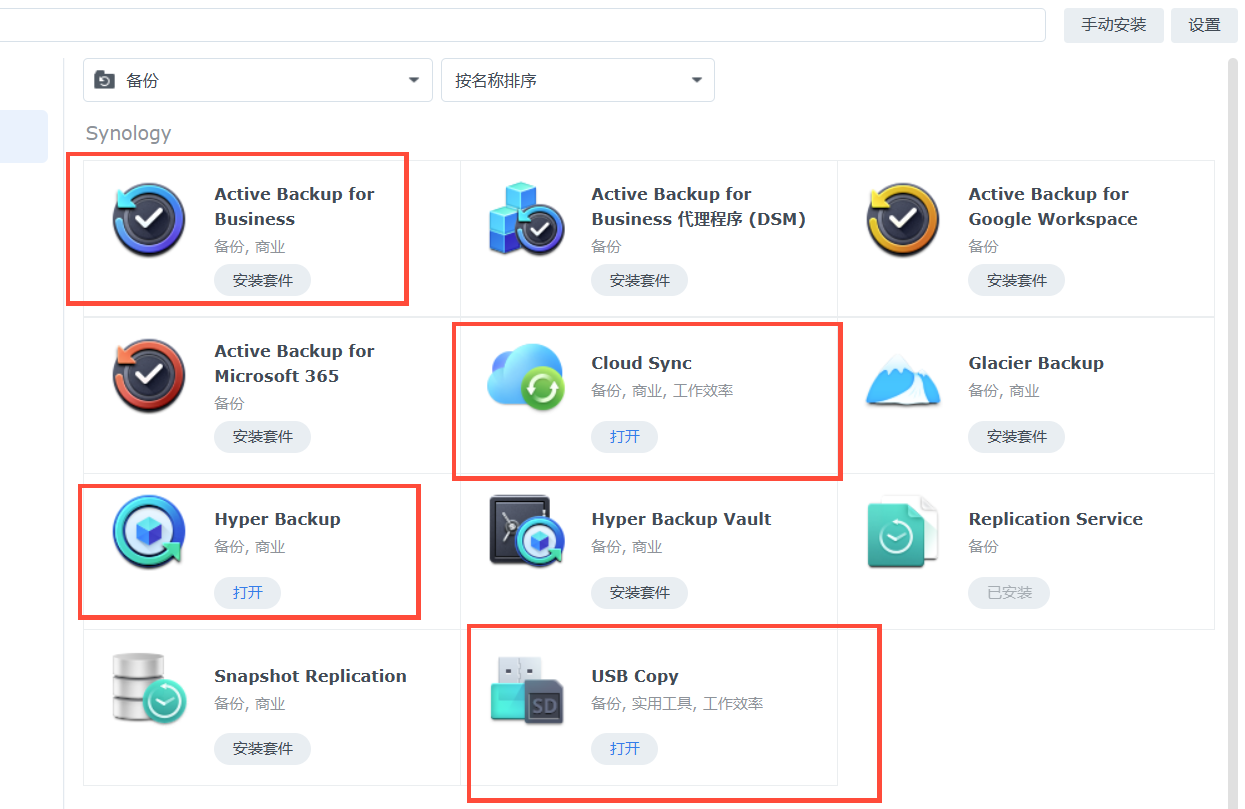
Task: Open the 设置 button
Action: [1205, 25]
